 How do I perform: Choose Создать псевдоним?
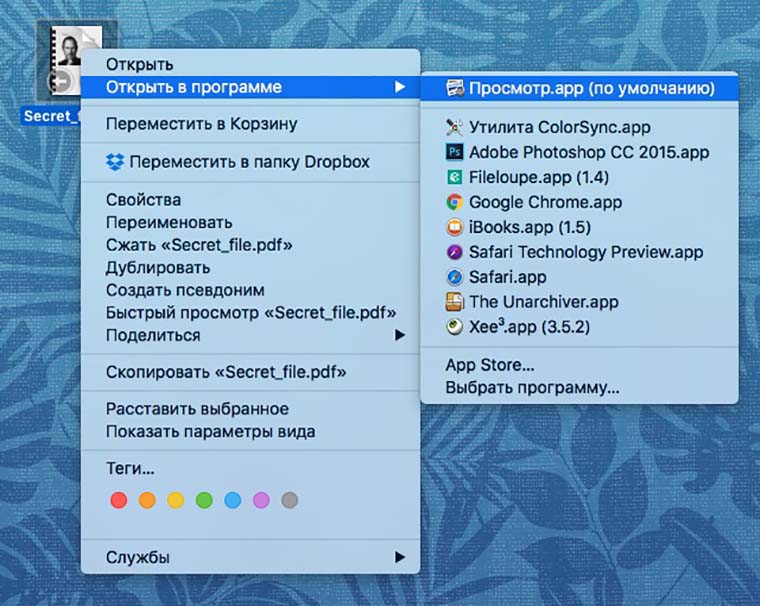(x=251, y=290)
